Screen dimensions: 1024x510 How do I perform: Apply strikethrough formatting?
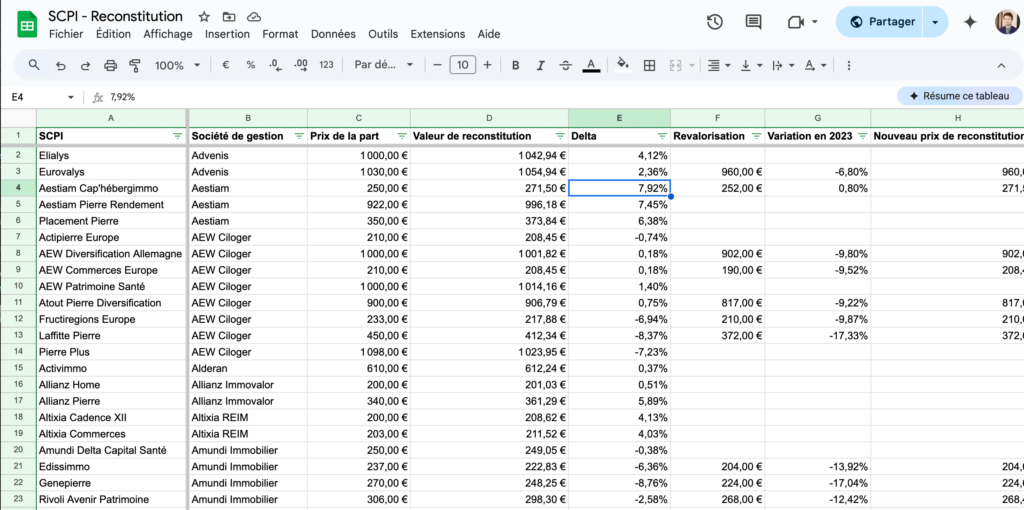click(566, 65)
